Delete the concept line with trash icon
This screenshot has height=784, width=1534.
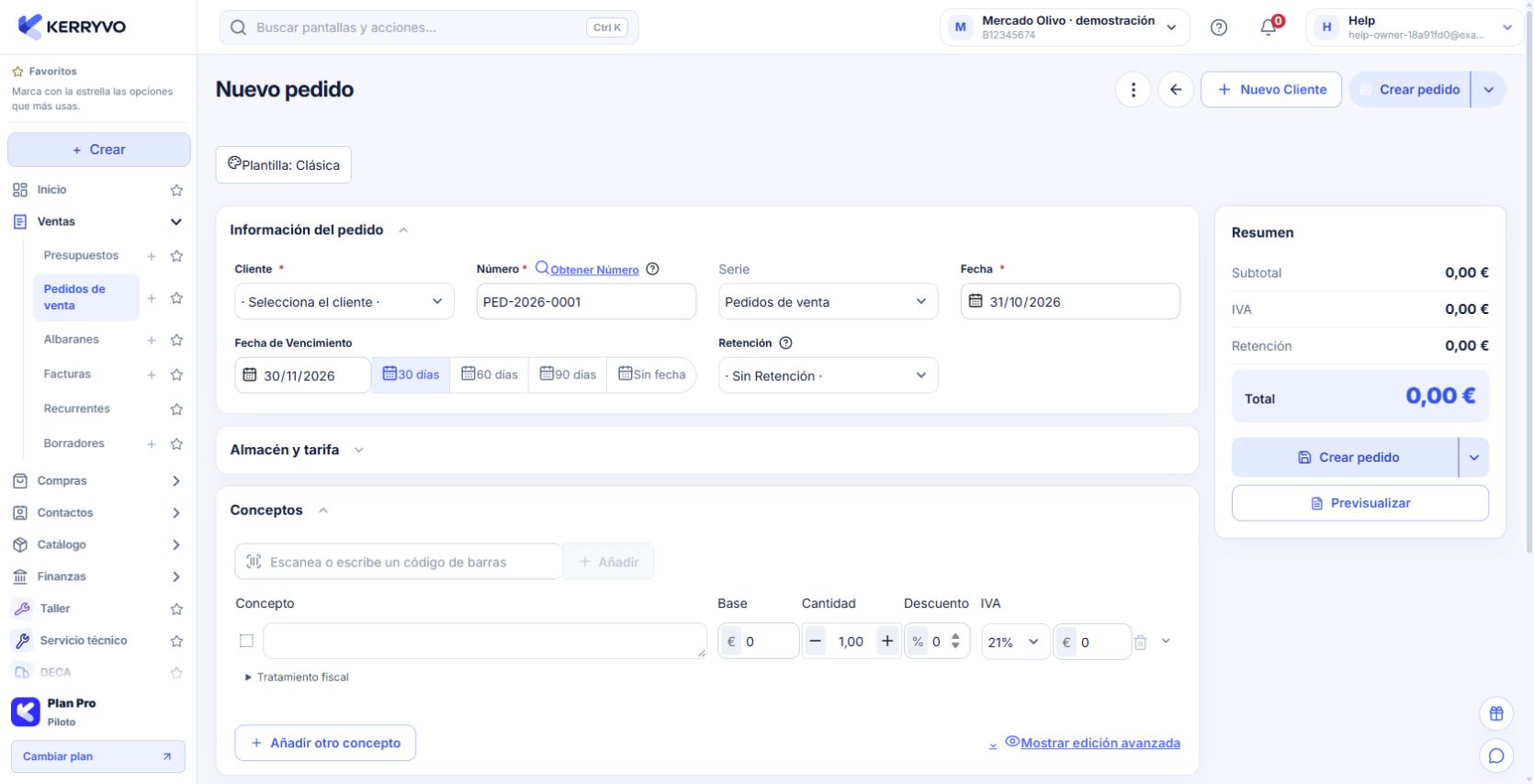click(1140, 643)
